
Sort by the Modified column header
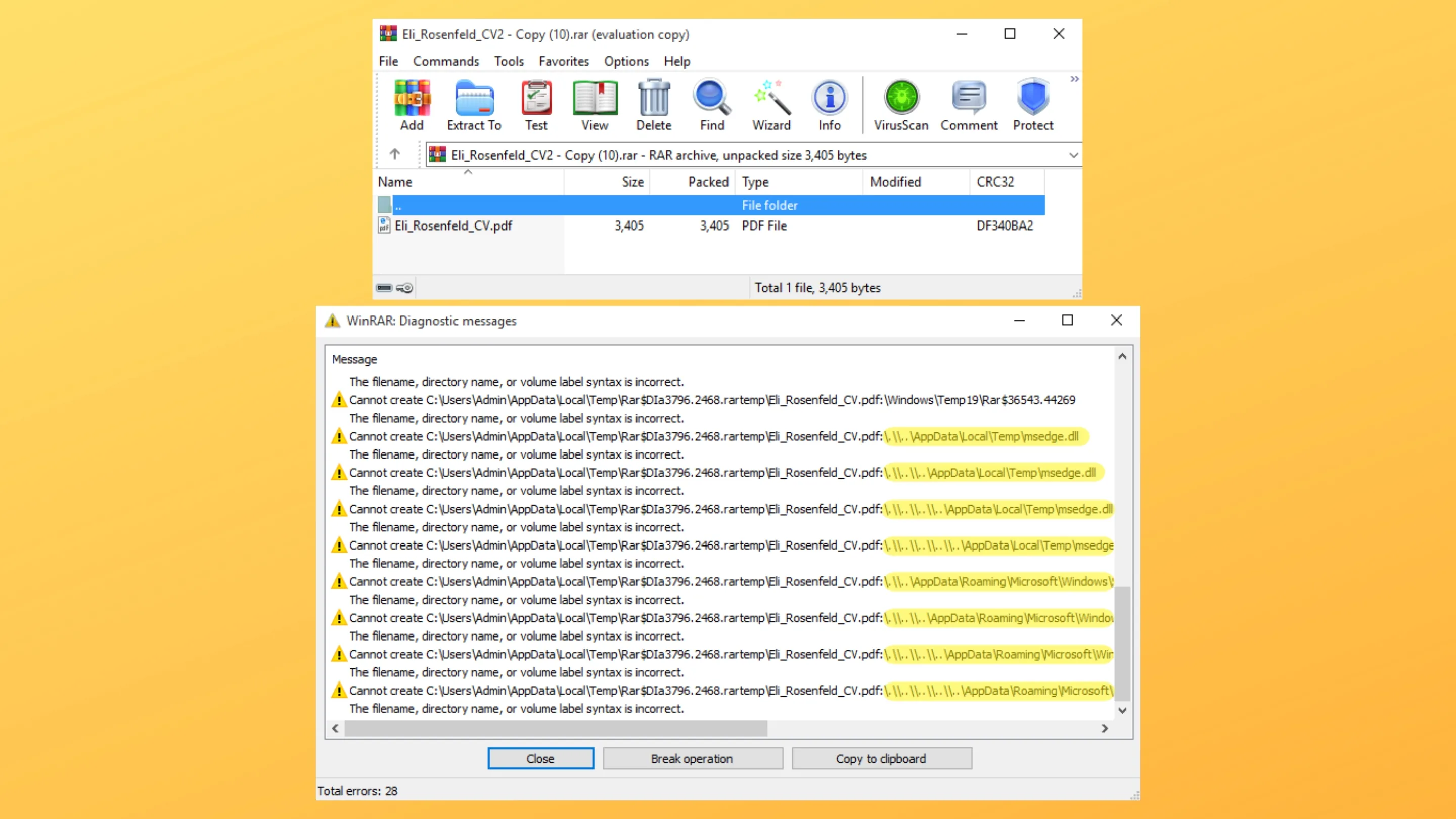click(916, 182)
